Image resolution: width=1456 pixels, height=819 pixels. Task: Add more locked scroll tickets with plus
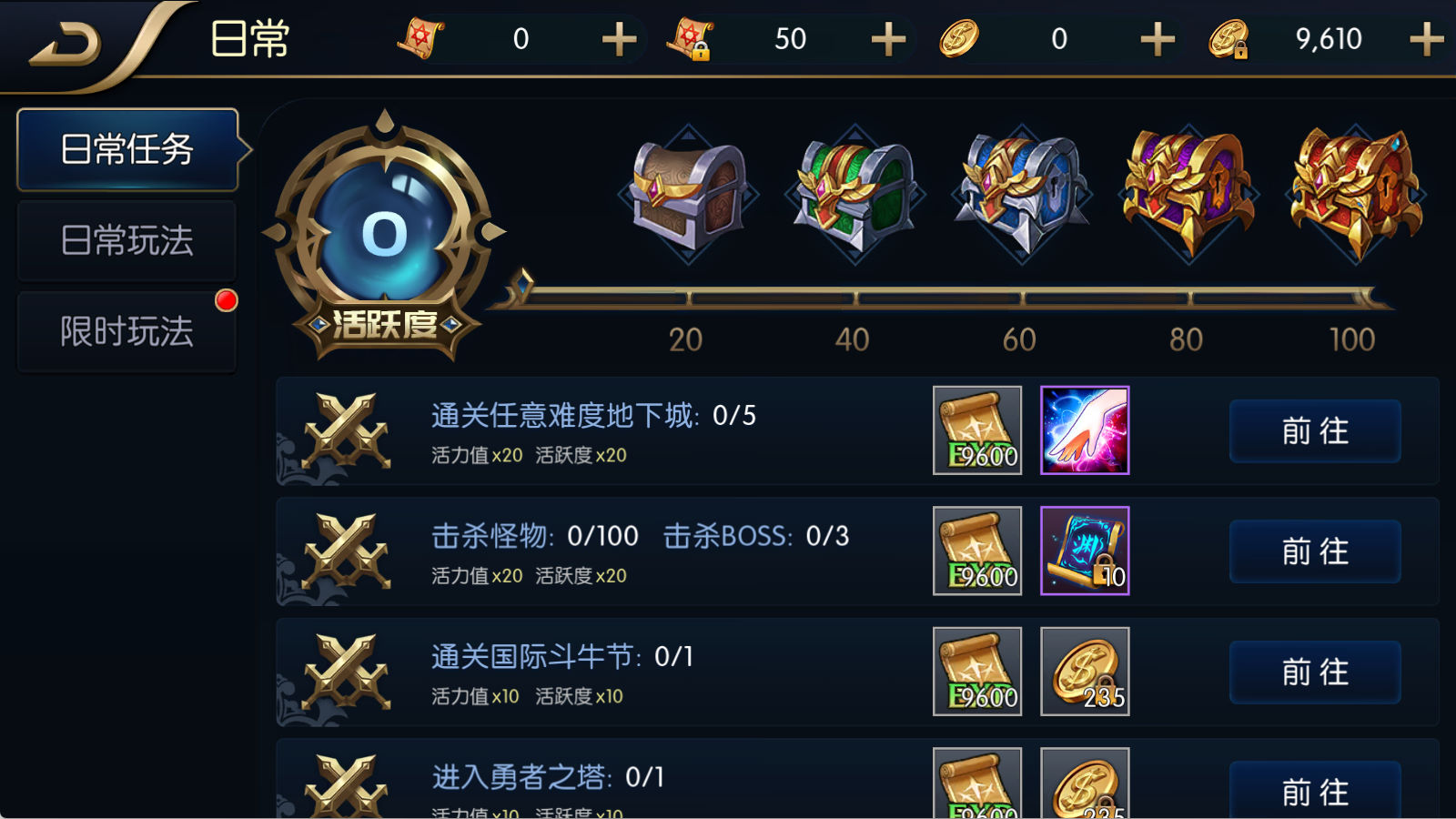888,39
